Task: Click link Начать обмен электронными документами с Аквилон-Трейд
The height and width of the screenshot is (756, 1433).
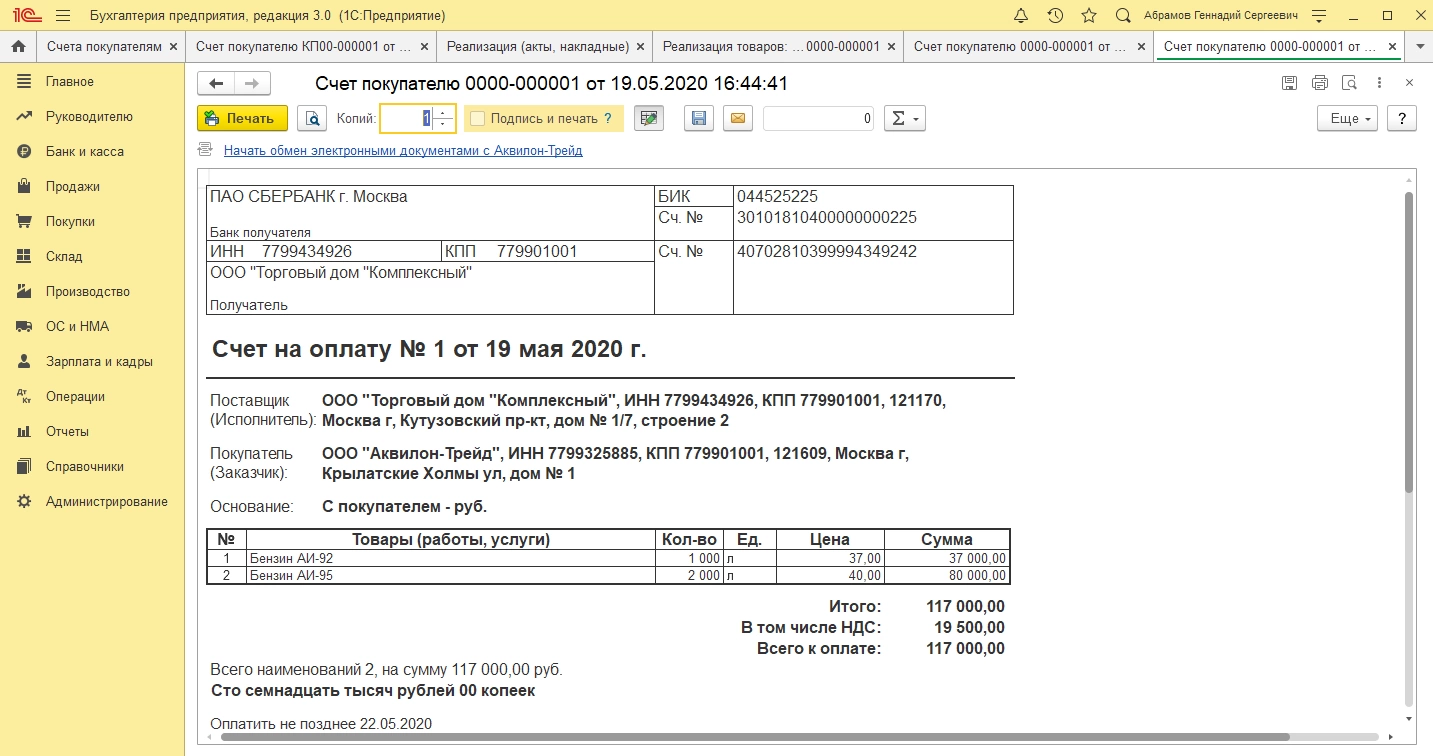Action: 403,151
